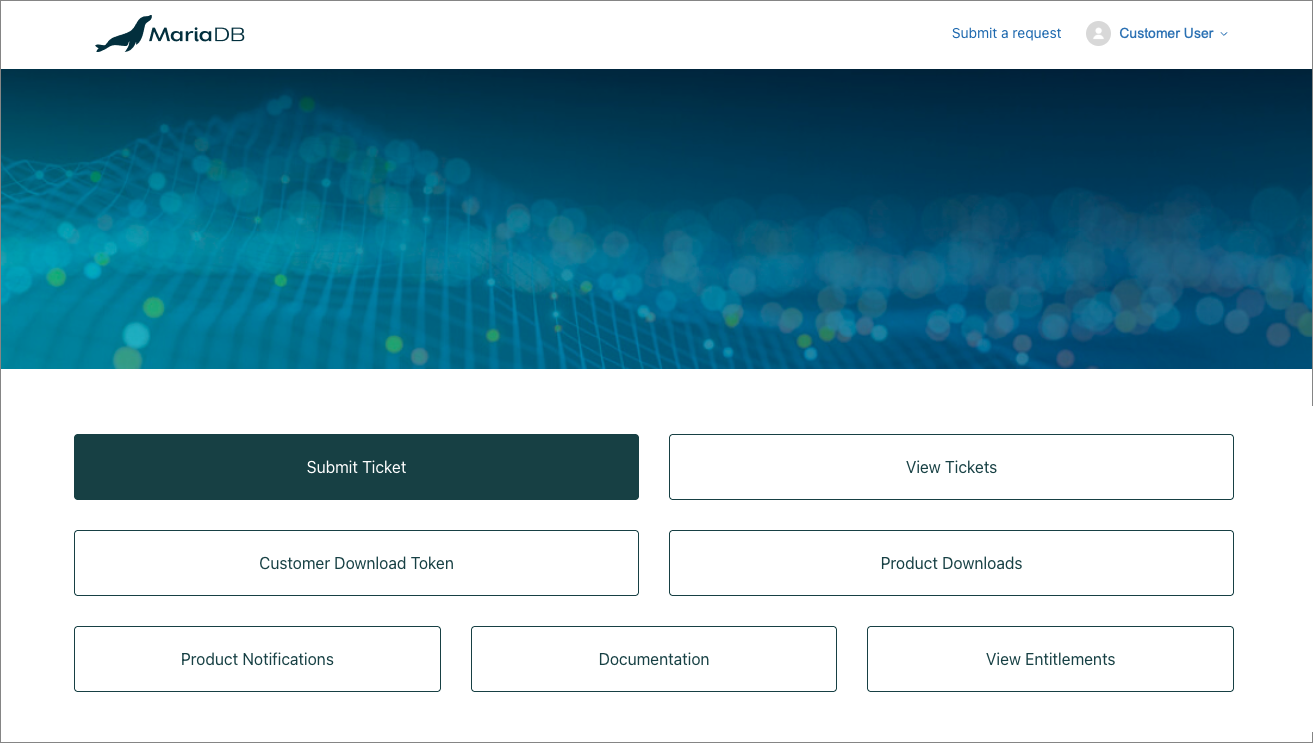Click the blue hero banner image

tap(656, 220)
